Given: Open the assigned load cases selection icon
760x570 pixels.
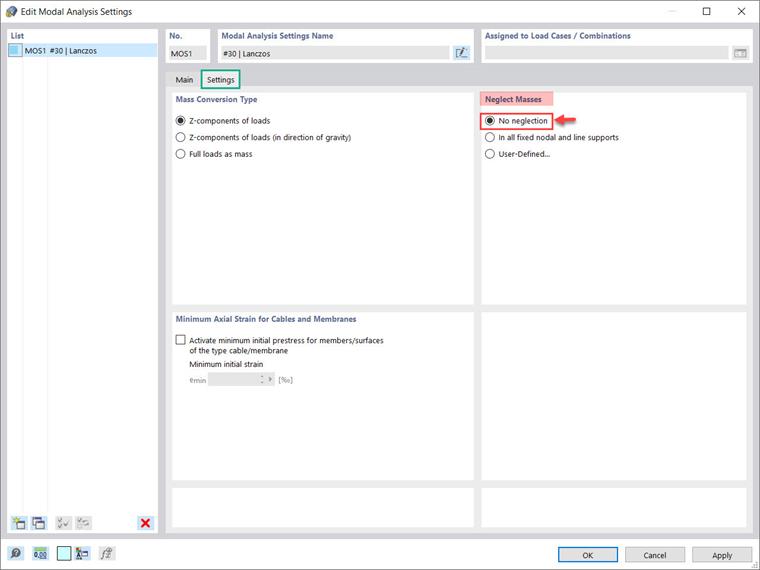Looking at the screenshot, I should coord(740,53).
